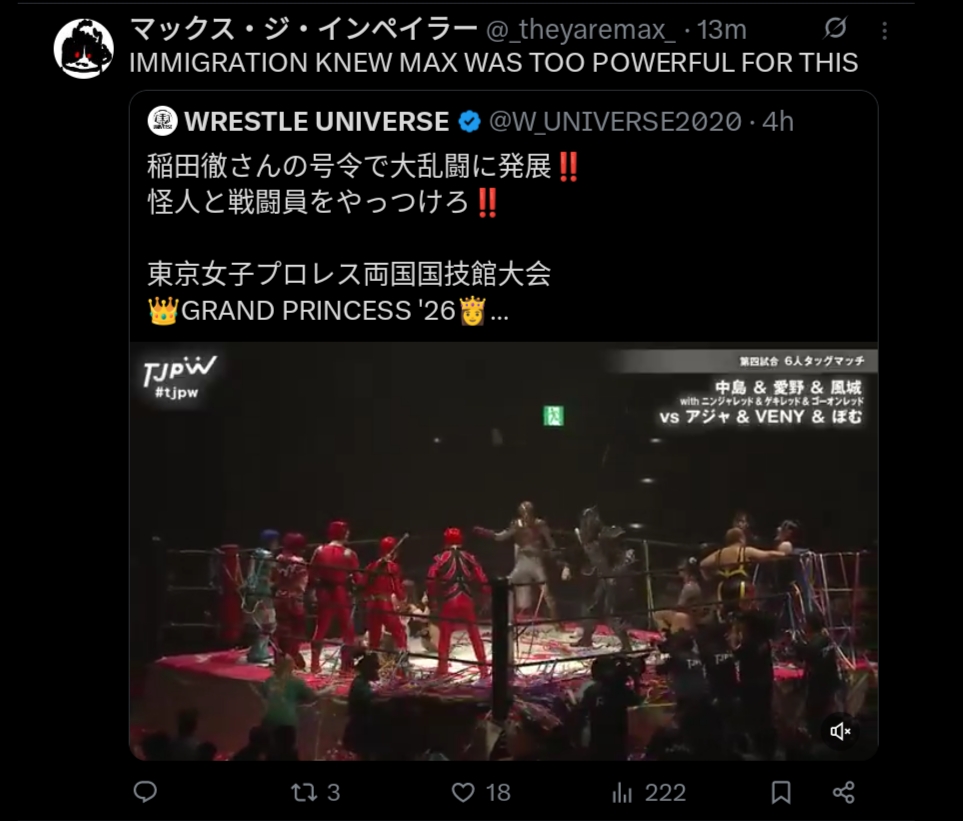Screen dimensions: 963x821
Task: Open the 13m timestamp link
Action: tap(722, 29)
